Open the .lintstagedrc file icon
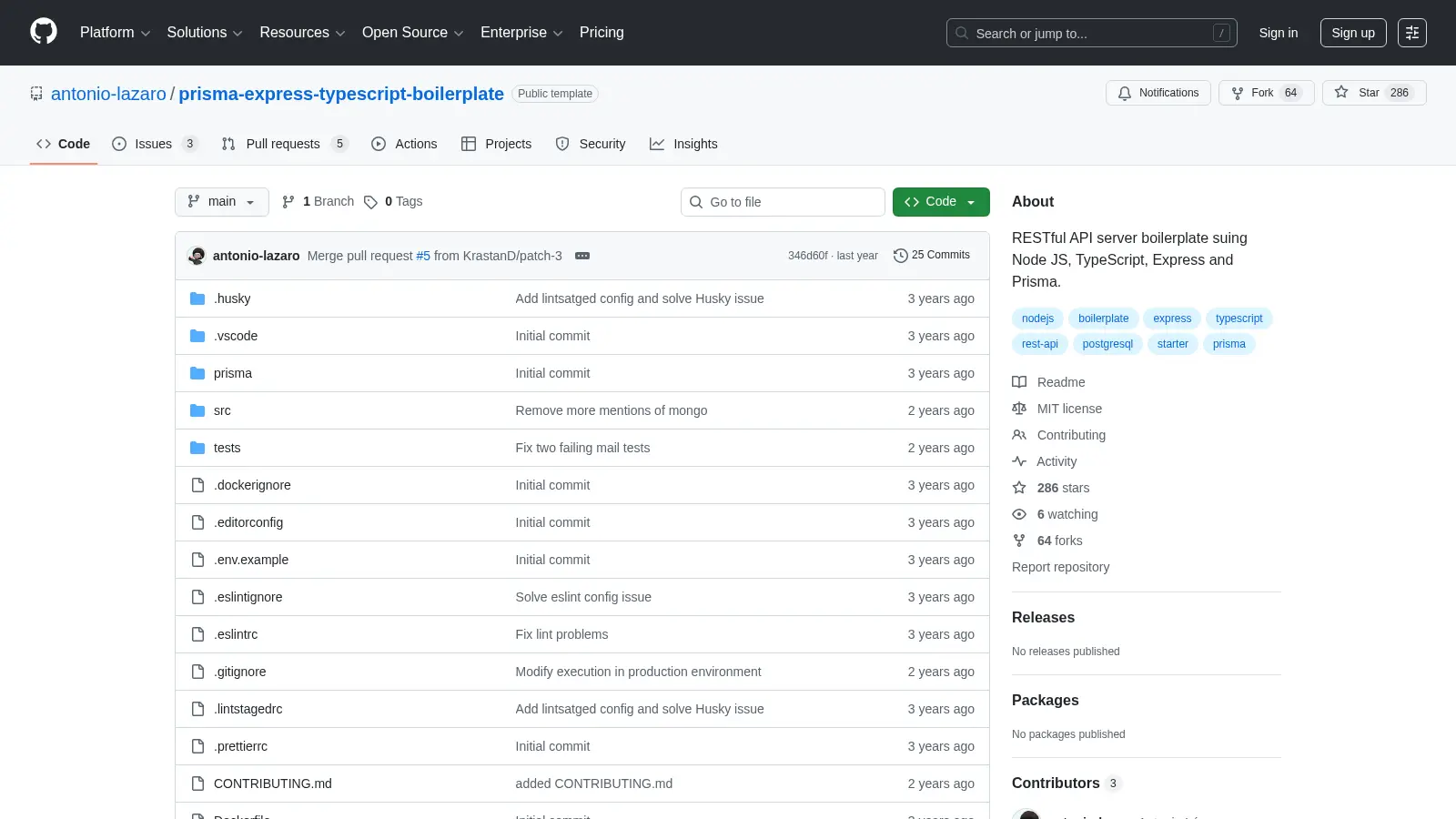The image size is (1456, 819). click(197, 709)
